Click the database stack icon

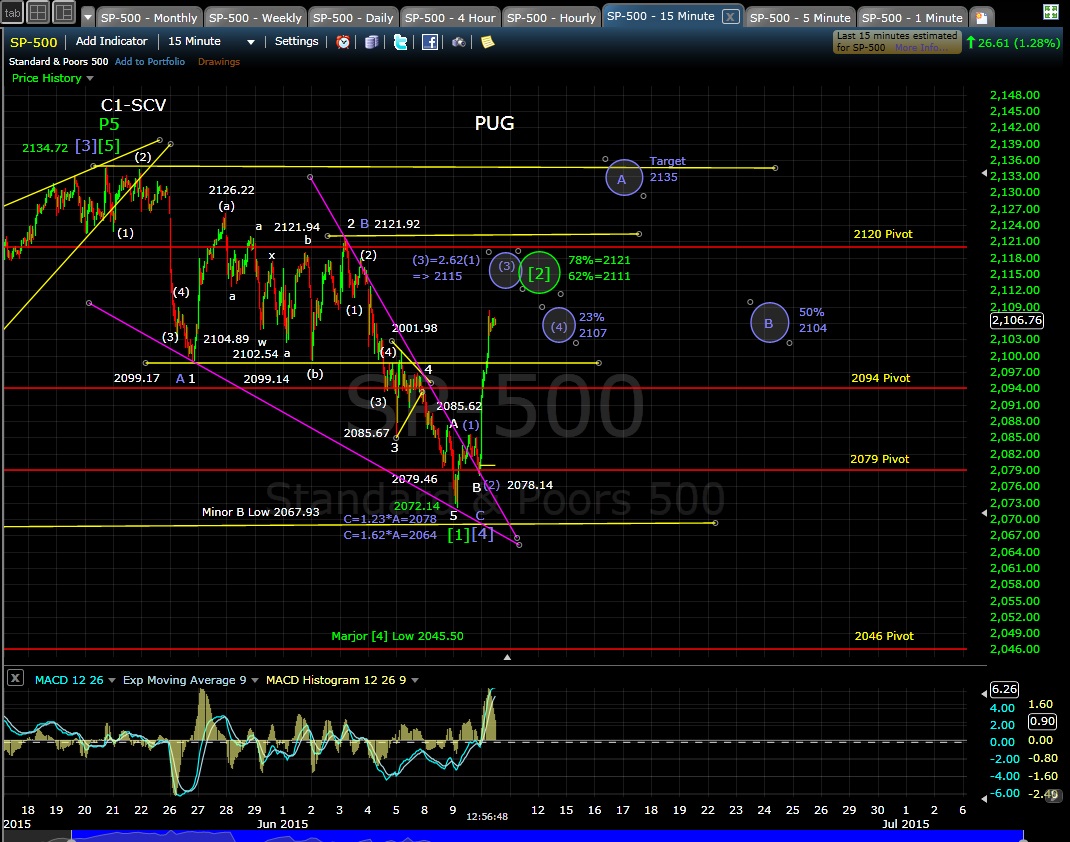tap(372, 42)
